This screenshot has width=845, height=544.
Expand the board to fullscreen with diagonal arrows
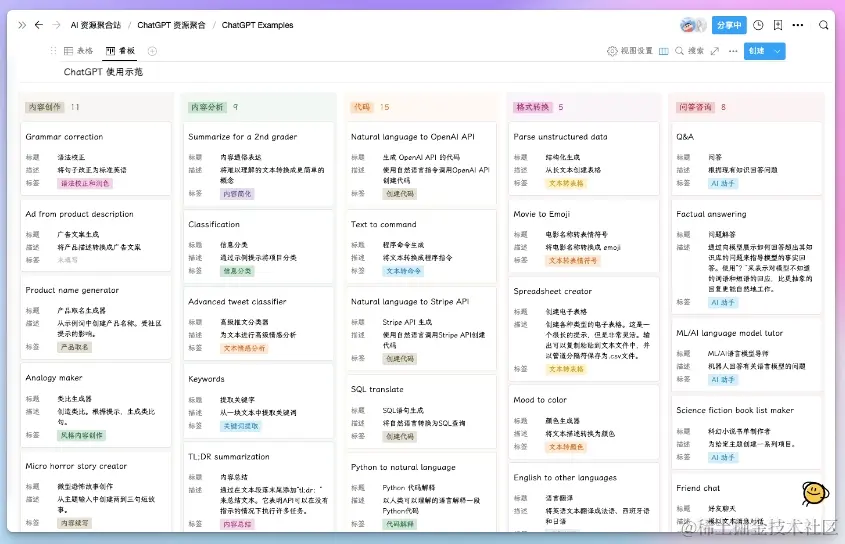point(715,51)
